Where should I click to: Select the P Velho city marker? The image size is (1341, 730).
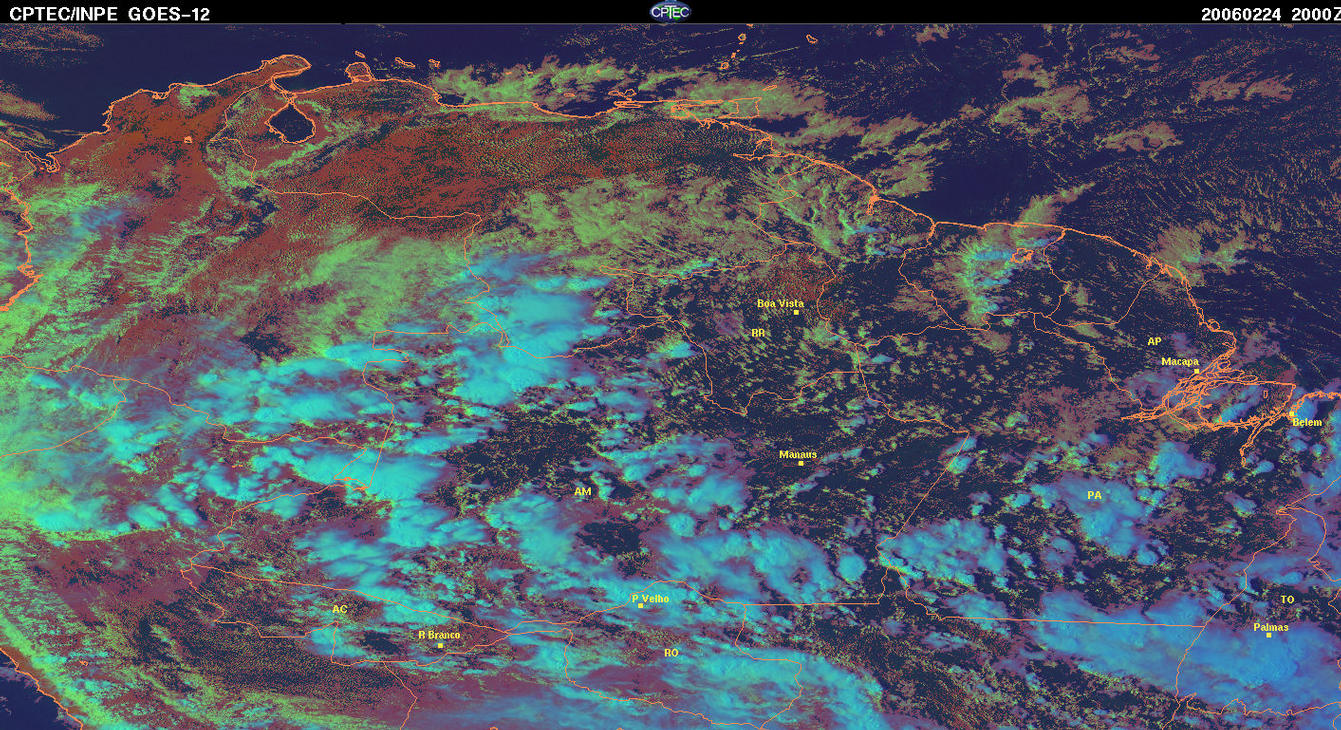tap(640, 606)
